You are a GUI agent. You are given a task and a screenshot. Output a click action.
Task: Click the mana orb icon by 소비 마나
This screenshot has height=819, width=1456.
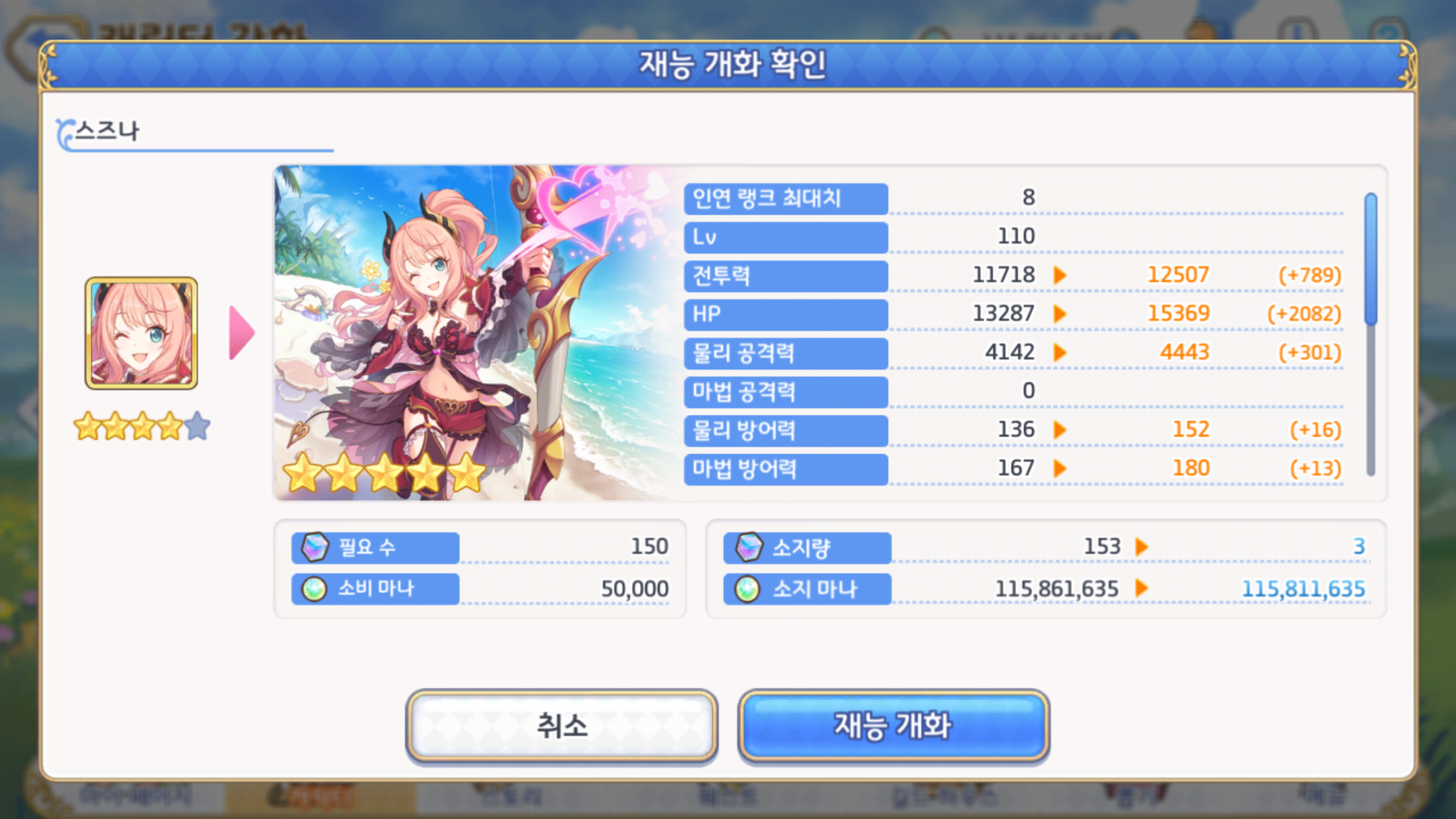click(314, 589)
